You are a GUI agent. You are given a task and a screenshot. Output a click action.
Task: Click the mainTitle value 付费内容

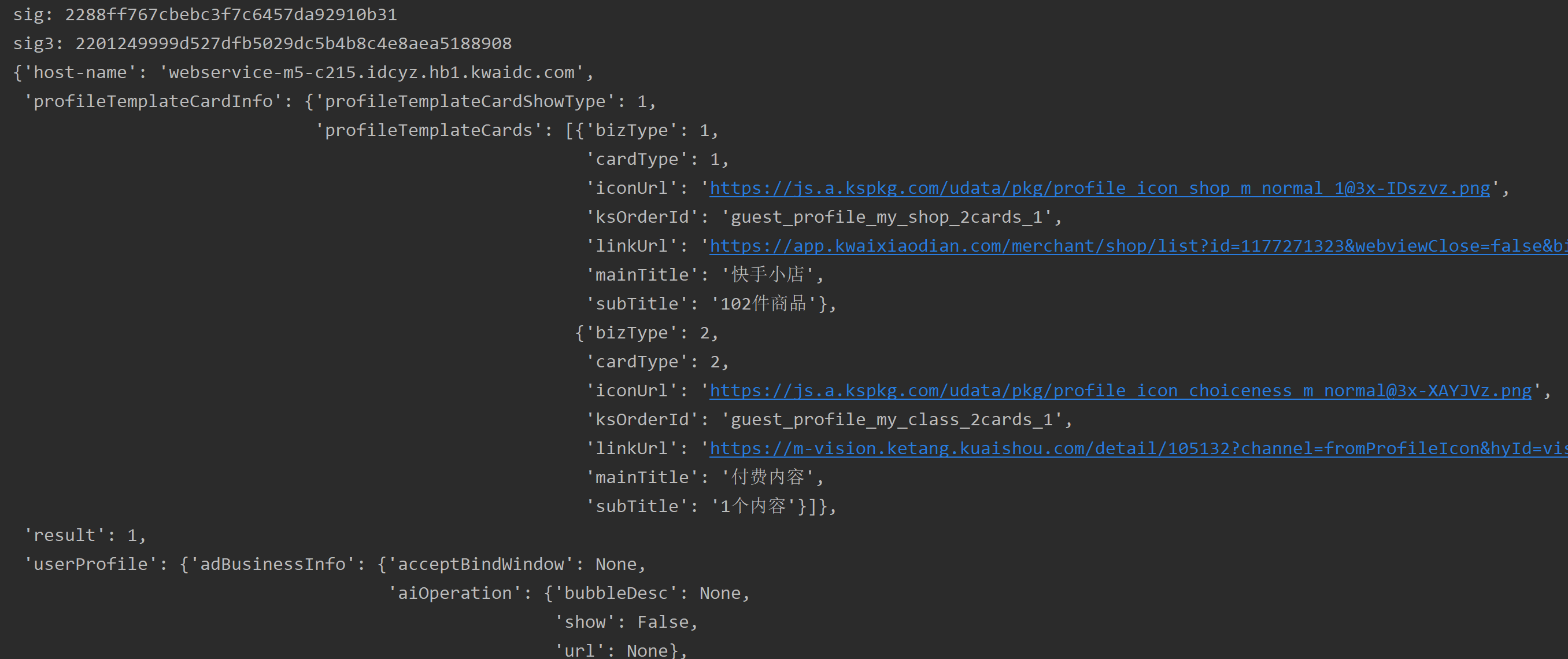pyautogui.click(x=770, y=477)
